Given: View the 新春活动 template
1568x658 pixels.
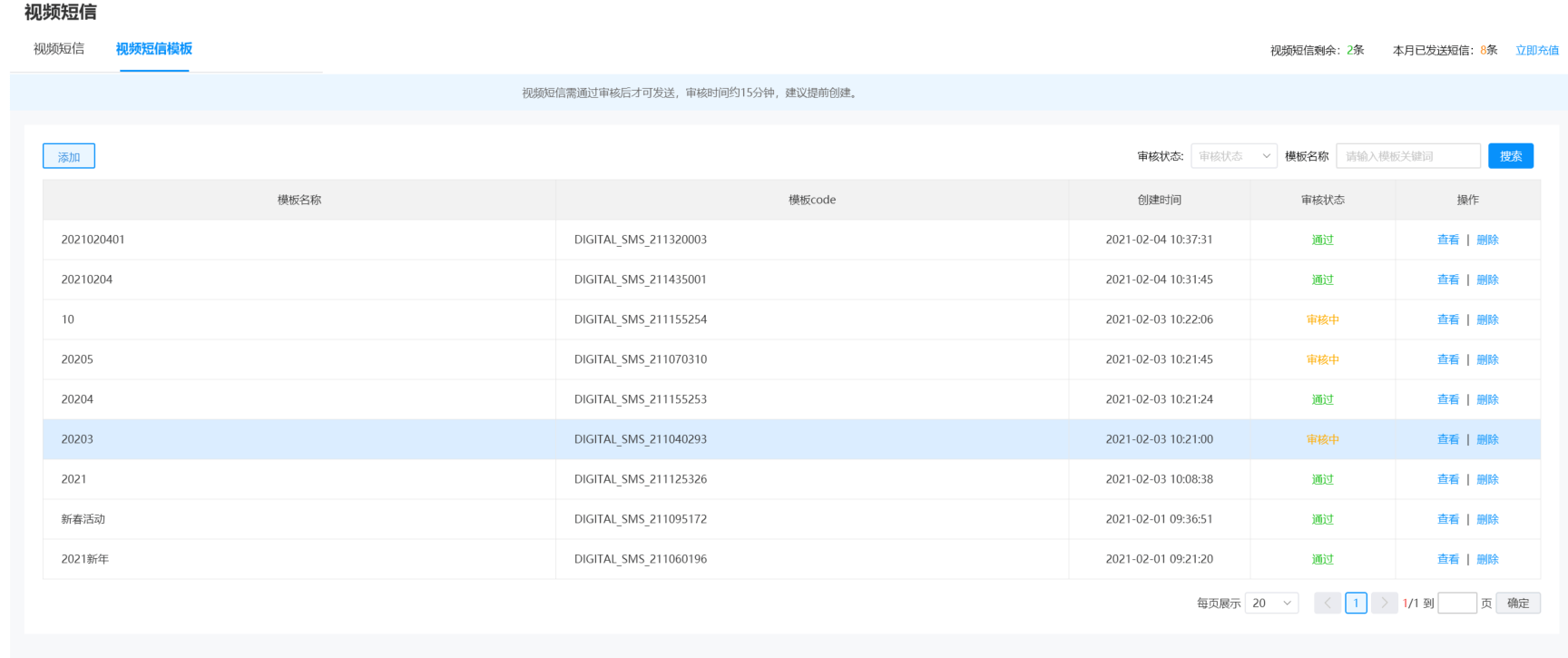Looking at the screenshot, I should [x=1448, y=519].
